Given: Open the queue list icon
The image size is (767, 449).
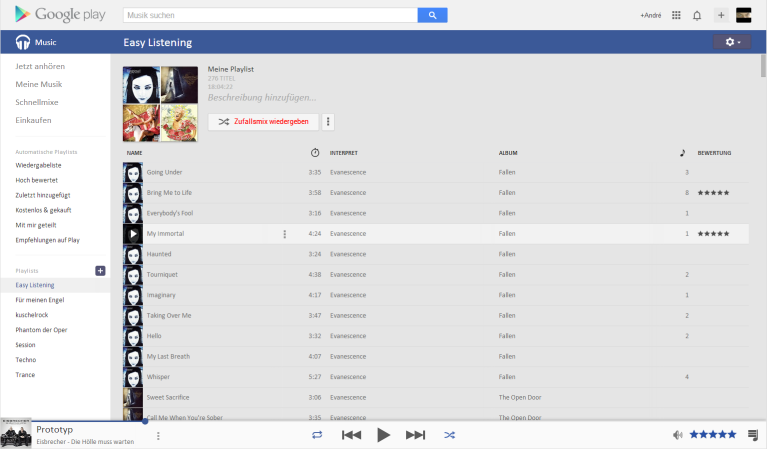Looking at the screenshot, I should pyautogui.click(x=753, y=434).
